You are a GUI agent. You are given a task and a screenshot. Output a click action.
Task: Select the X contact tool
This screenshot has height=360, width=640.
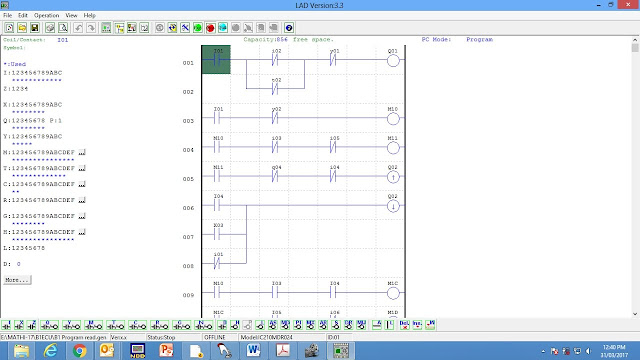tap(19, 325)
